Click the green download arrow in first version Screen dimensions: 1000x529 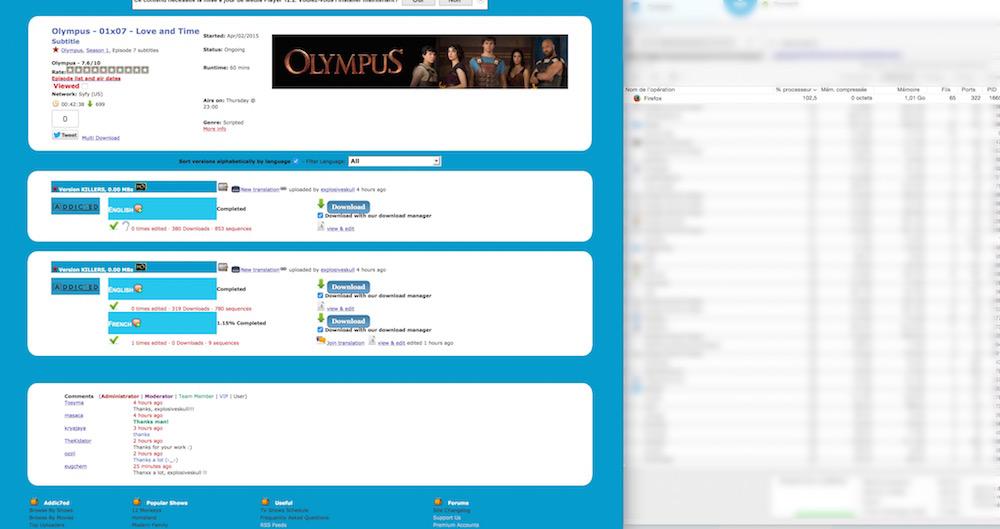tap(320, 206)
